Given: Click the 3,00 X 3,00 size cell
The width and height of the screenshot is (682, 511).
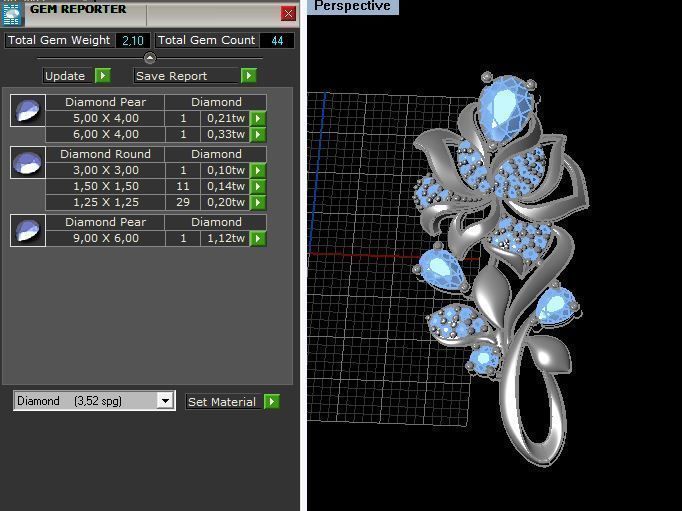Looking at the screenshot, I should (x=106, y=170).
